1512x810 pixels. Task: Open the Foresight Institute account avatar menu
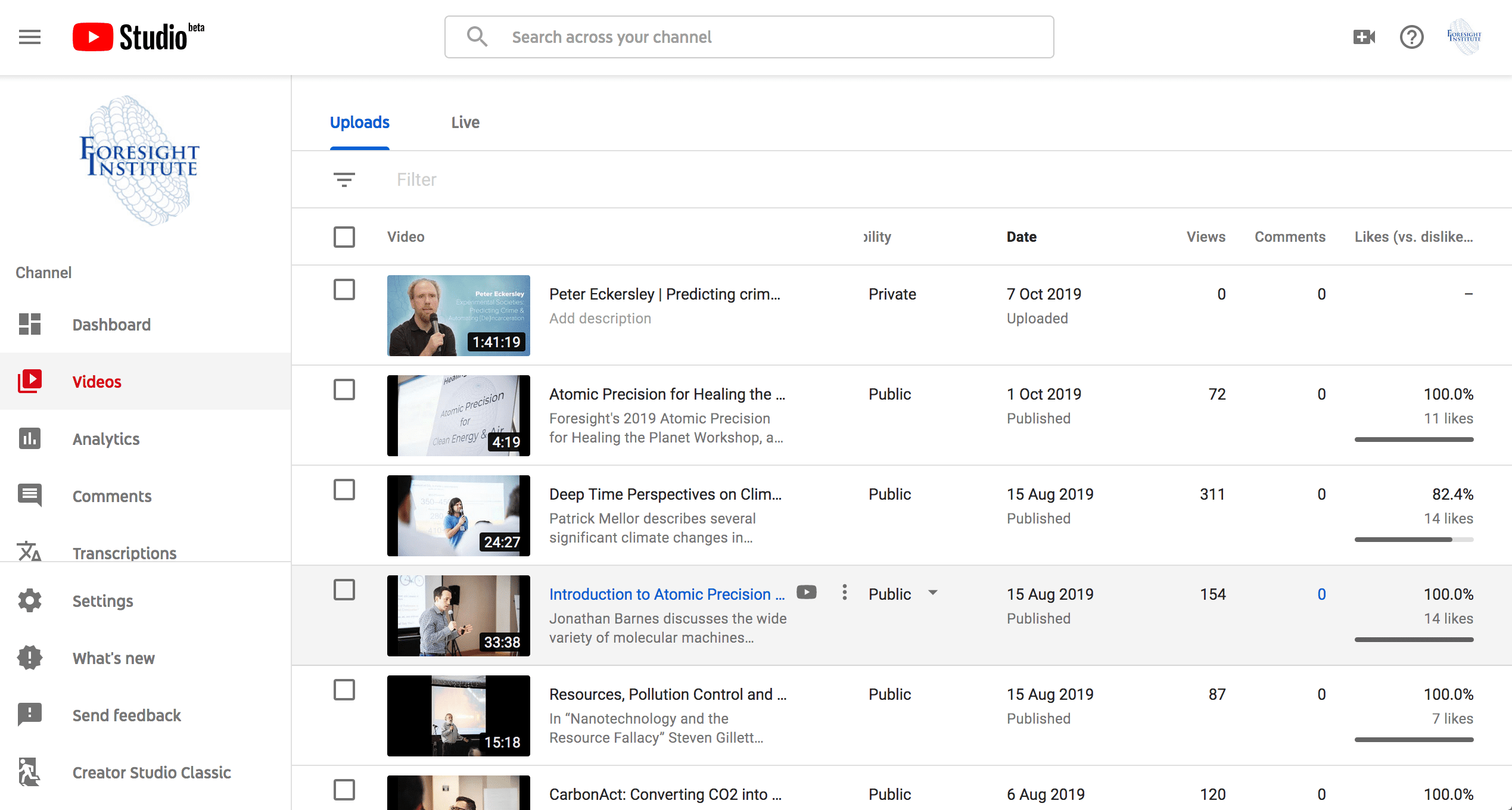(x=1463, y=37)
